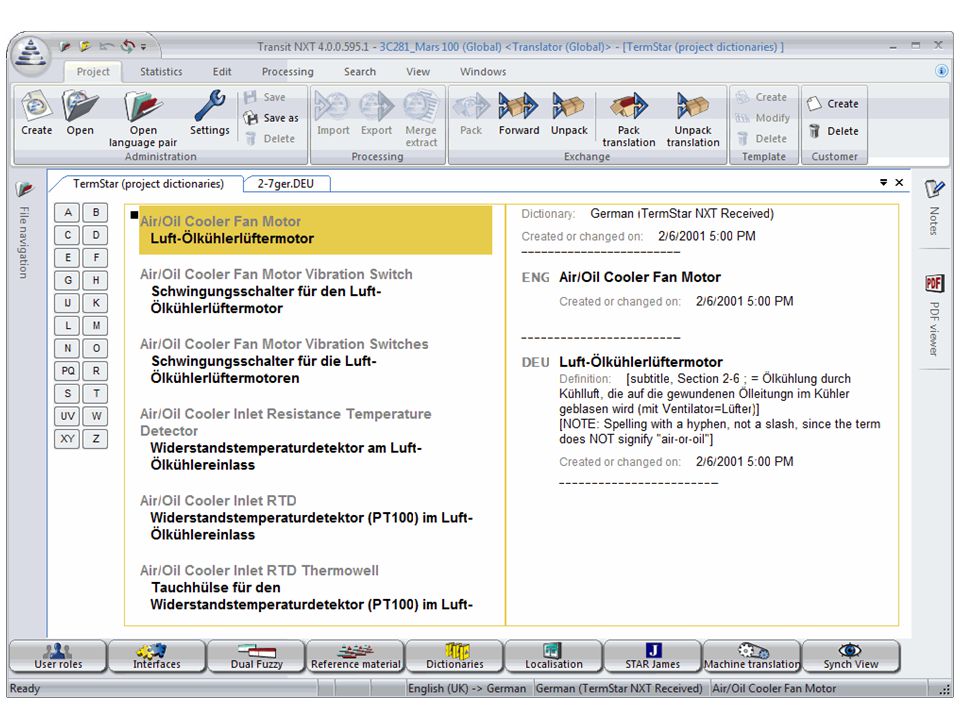
Task: Jump to letters XY in dictionary index
Action: click(68, 439)
